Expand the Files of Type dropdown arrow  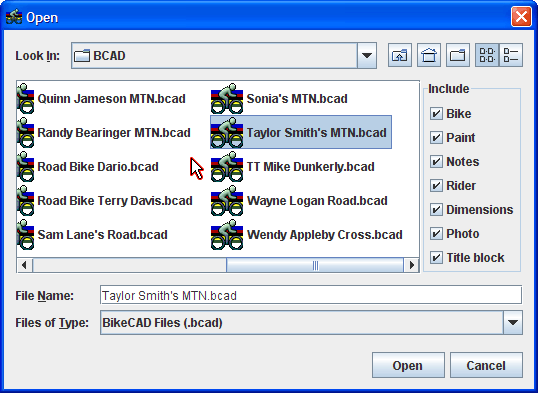[x=513, y=322]
